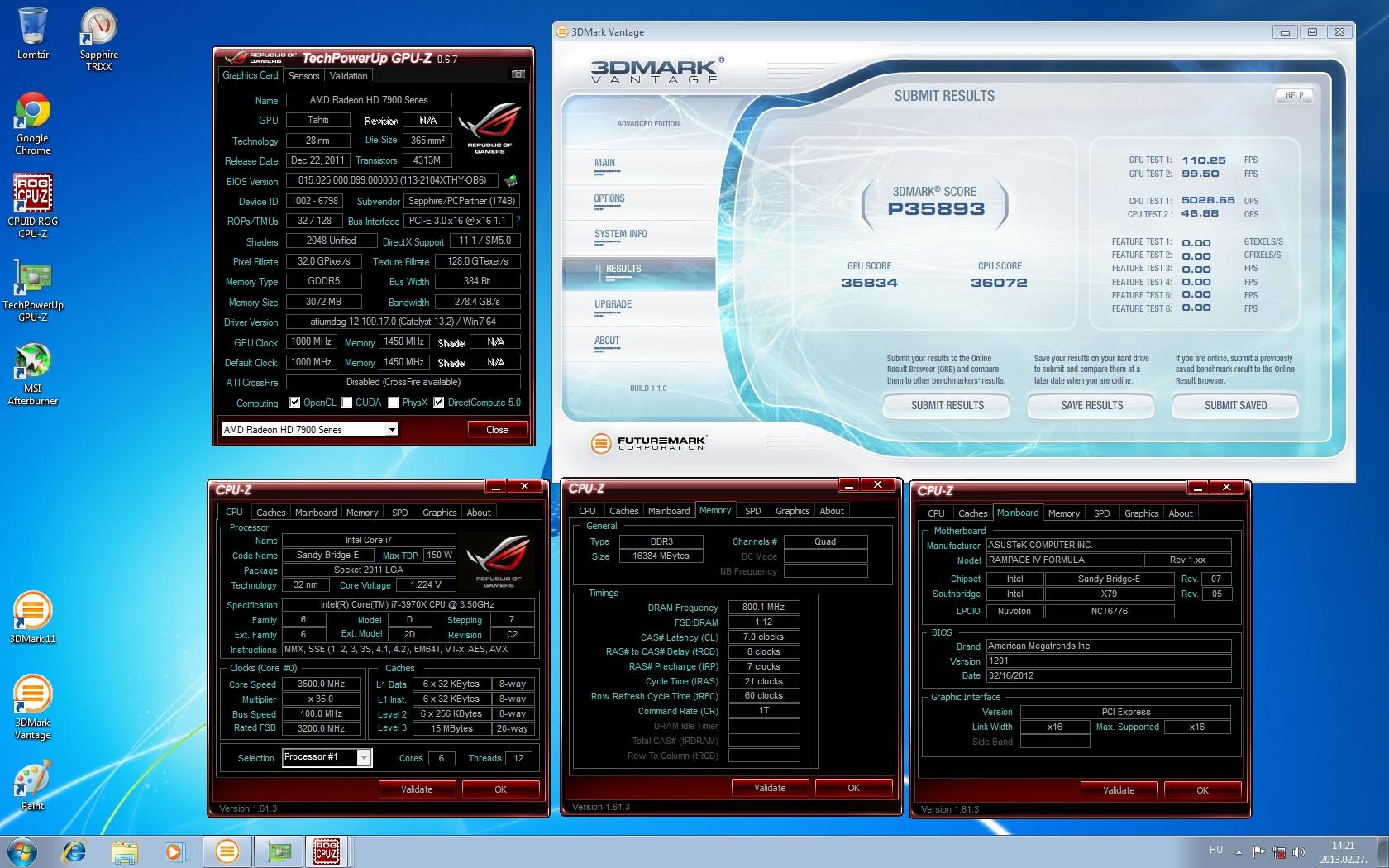
Task: Open the Lomtár recycle bin icon
Action: point(33,33)
